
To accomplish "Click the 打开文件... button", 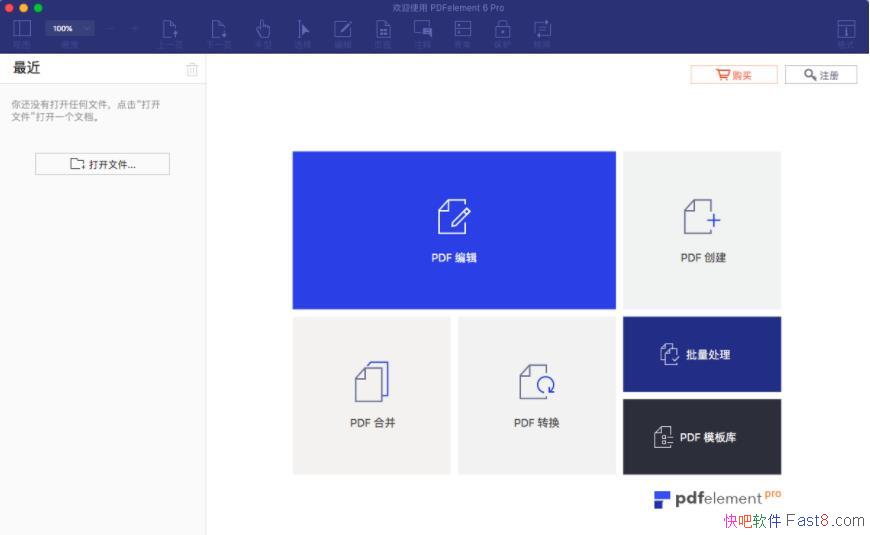I will tap(103, 164).
